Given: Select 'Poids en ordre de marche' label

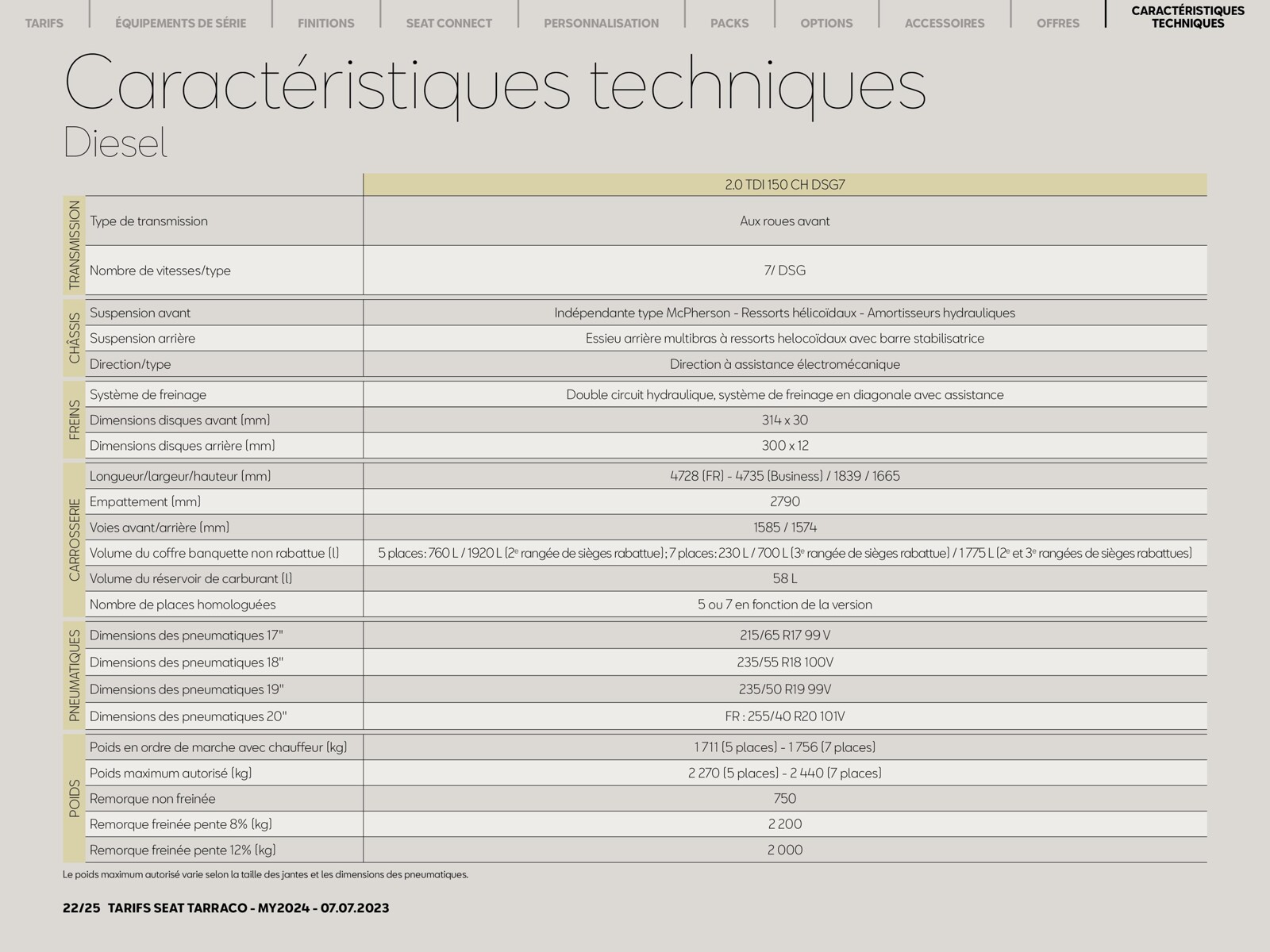Looking at the screenshot, I should point(218,747).
